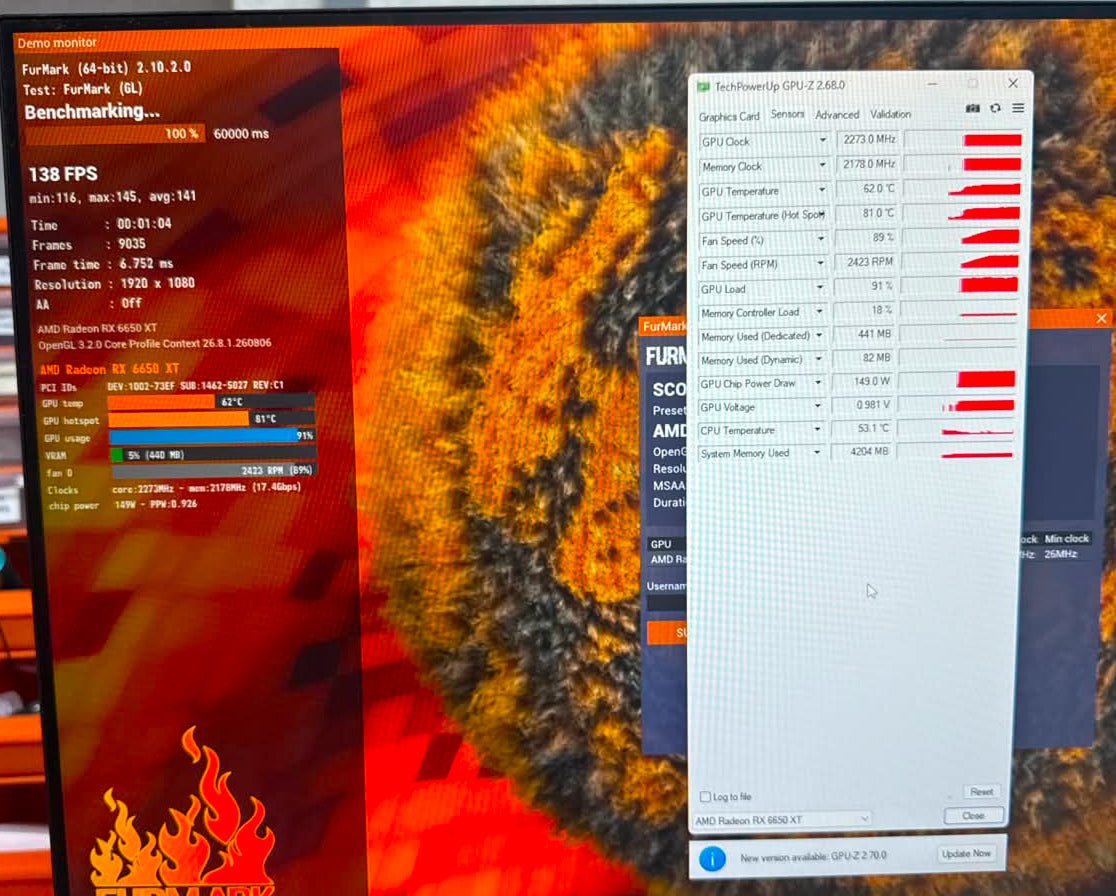The width and height of the screenshot is (1116, 896).
Task: Click the GPU Chip Power Draw graph
Action: pos(957,379)
